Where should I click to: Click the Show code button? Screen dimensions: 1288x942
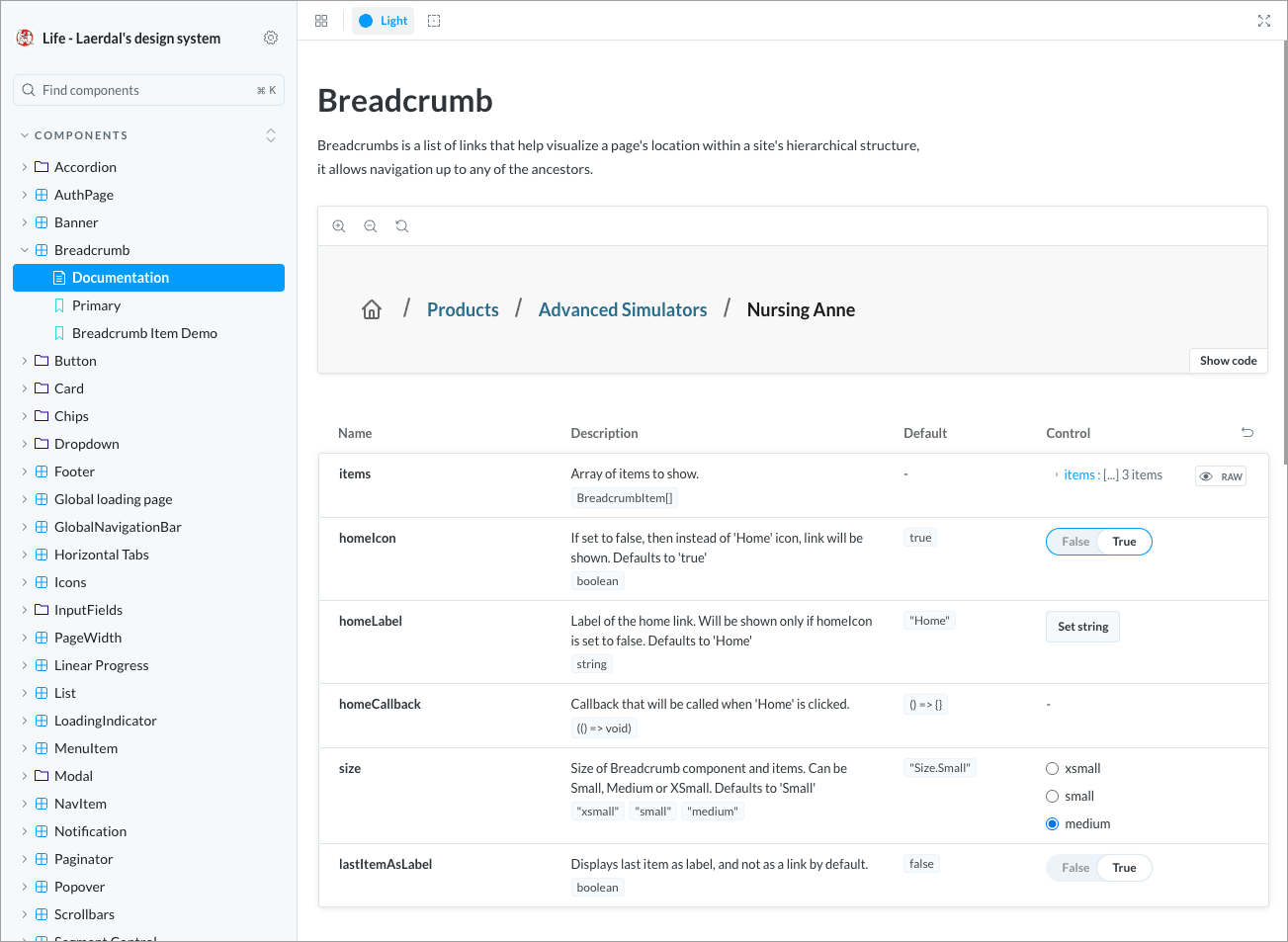1228,361
